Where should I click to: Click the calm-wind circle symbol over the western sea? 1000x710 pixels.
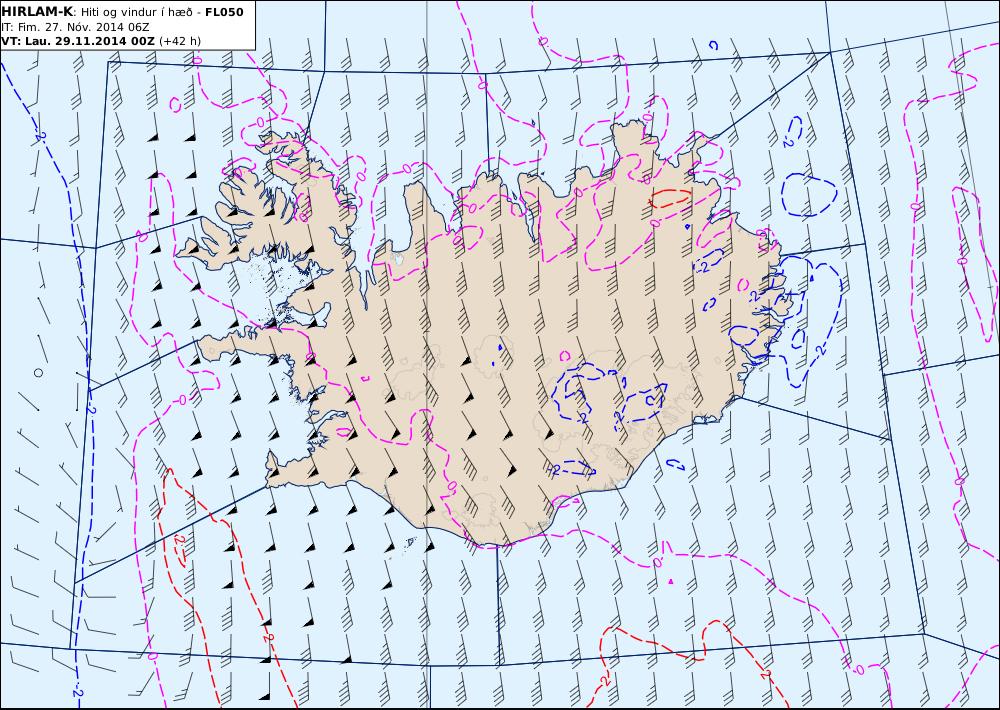[x=38, y=373]
